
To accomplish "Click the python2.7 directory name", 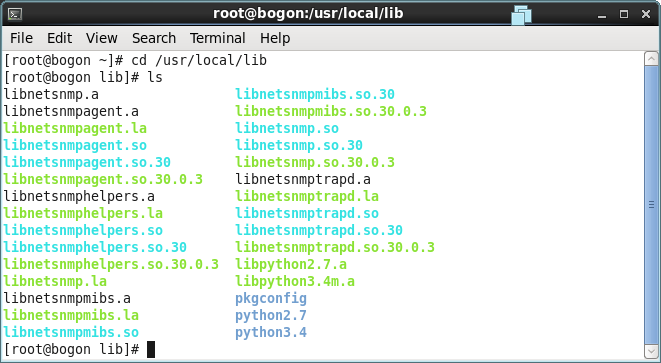I will (271, 315).
